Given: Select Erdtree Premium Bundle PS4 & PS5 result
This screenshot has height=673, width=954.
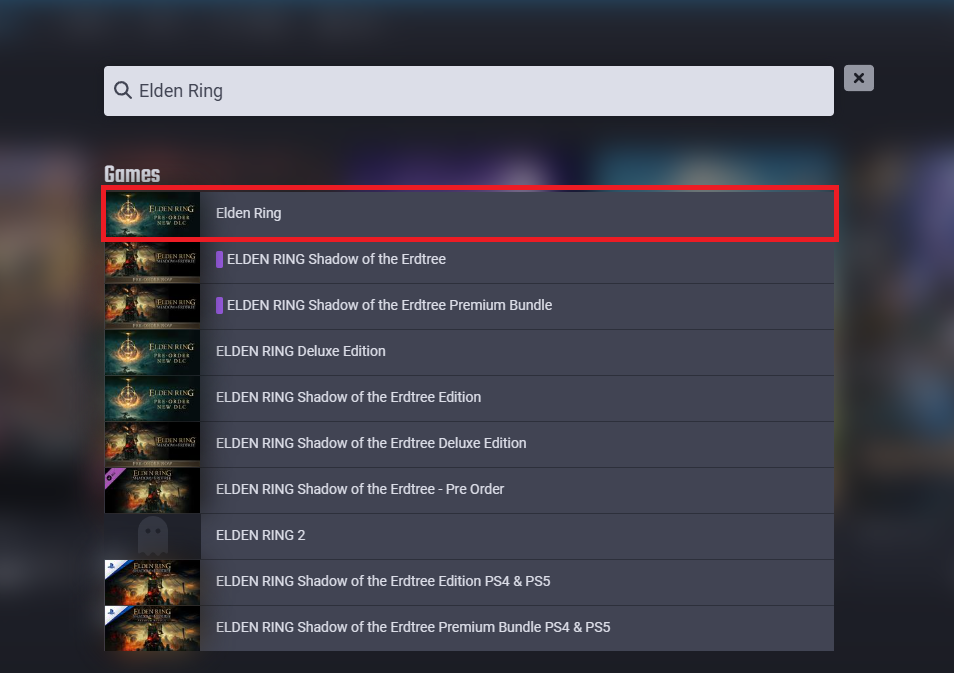Looking at the screenshot, I should pyautogui.click(x=469, y=628).
